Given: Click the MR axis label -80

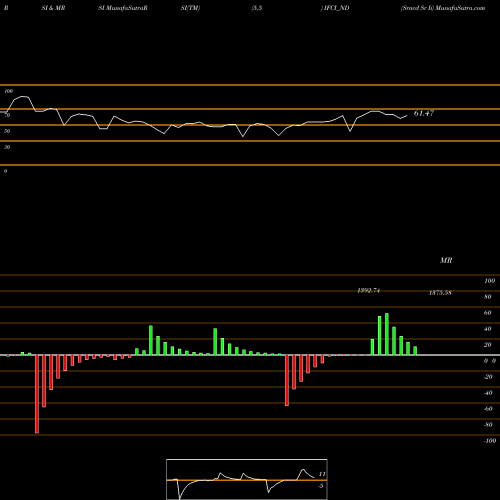Looking at the screenshot, I should (x=488, y=425).
